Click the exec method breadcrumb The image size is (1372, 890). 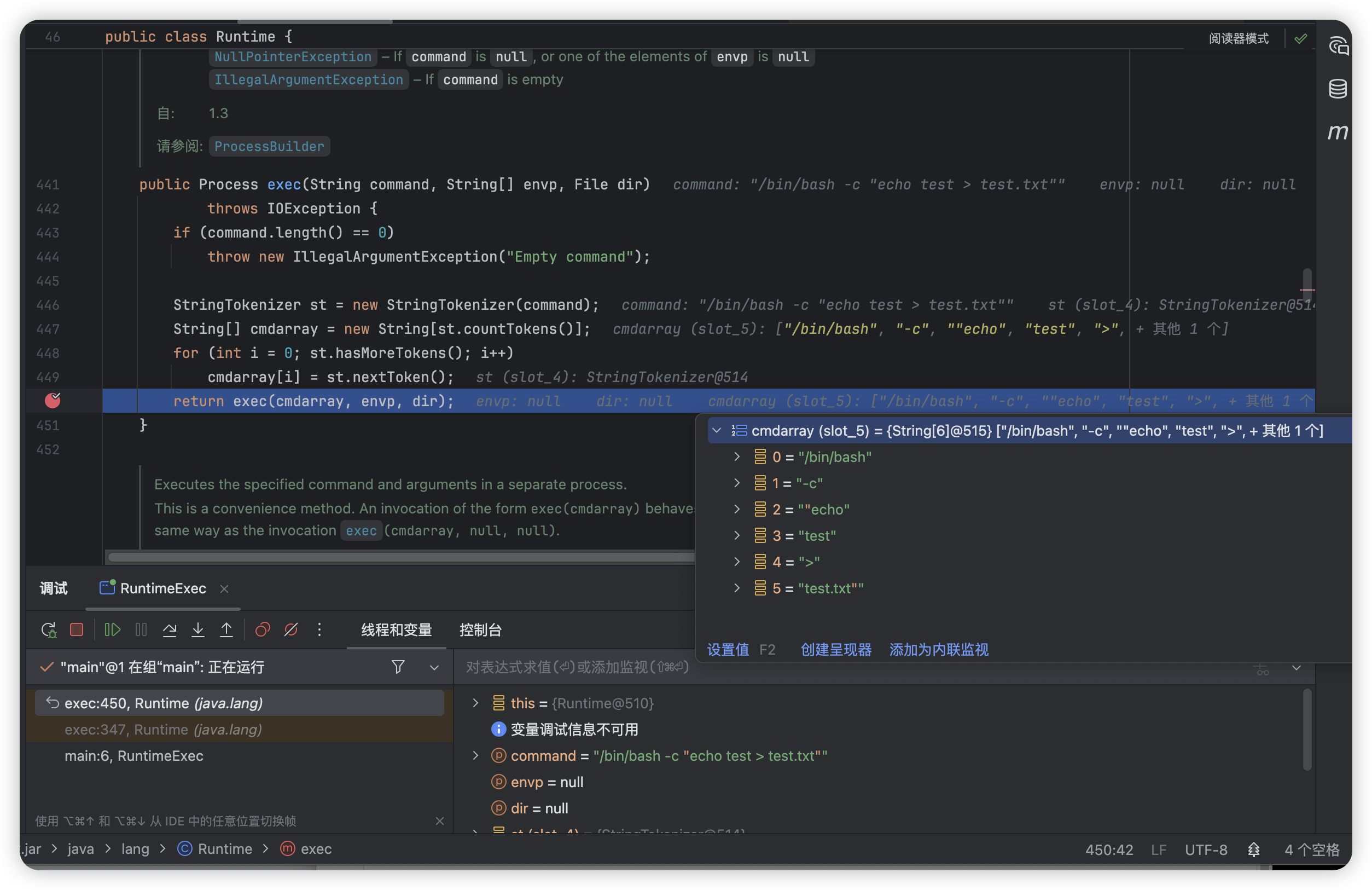coord(306,848)
